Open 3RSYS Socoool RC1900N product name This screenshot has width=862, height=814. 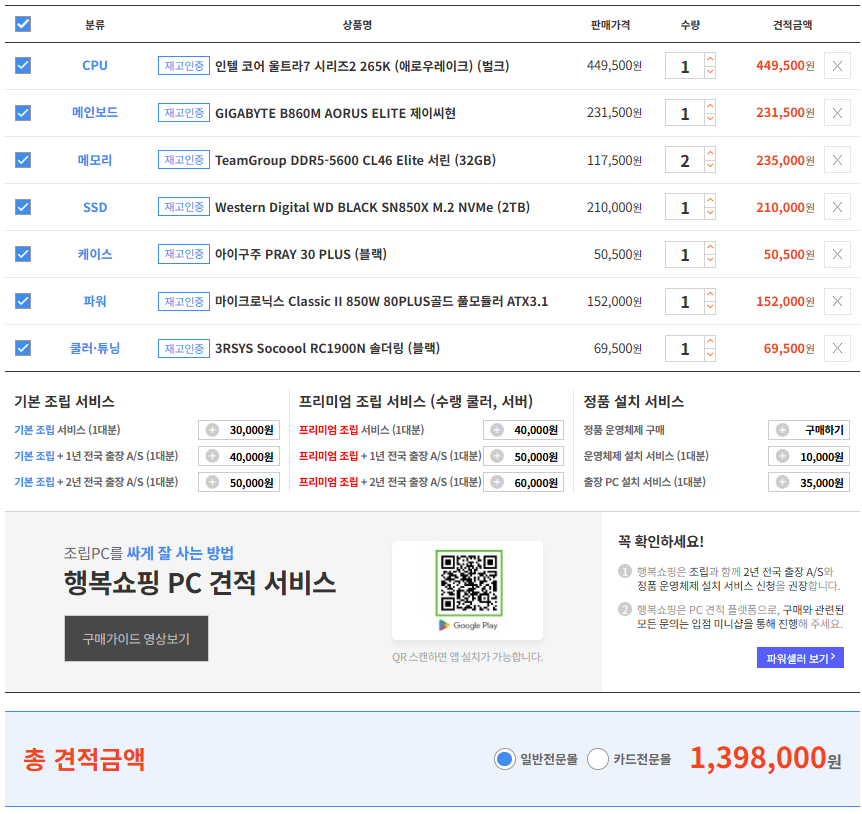[327, 348]
